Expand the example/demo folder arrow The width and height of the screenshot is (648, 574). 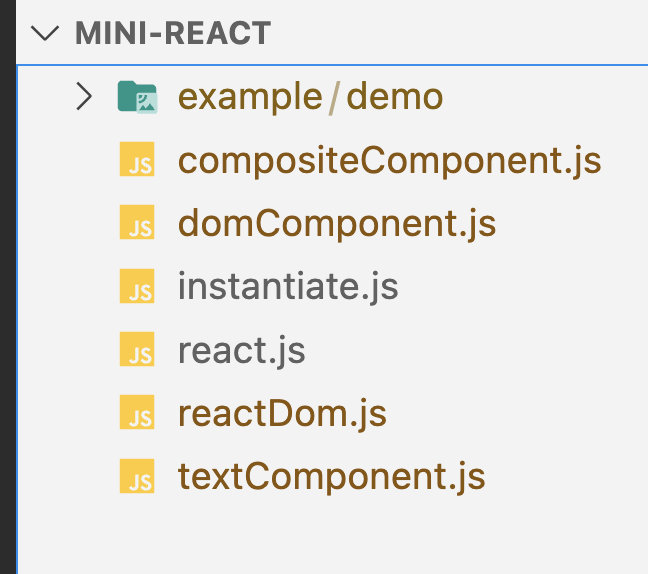point(84,97)
